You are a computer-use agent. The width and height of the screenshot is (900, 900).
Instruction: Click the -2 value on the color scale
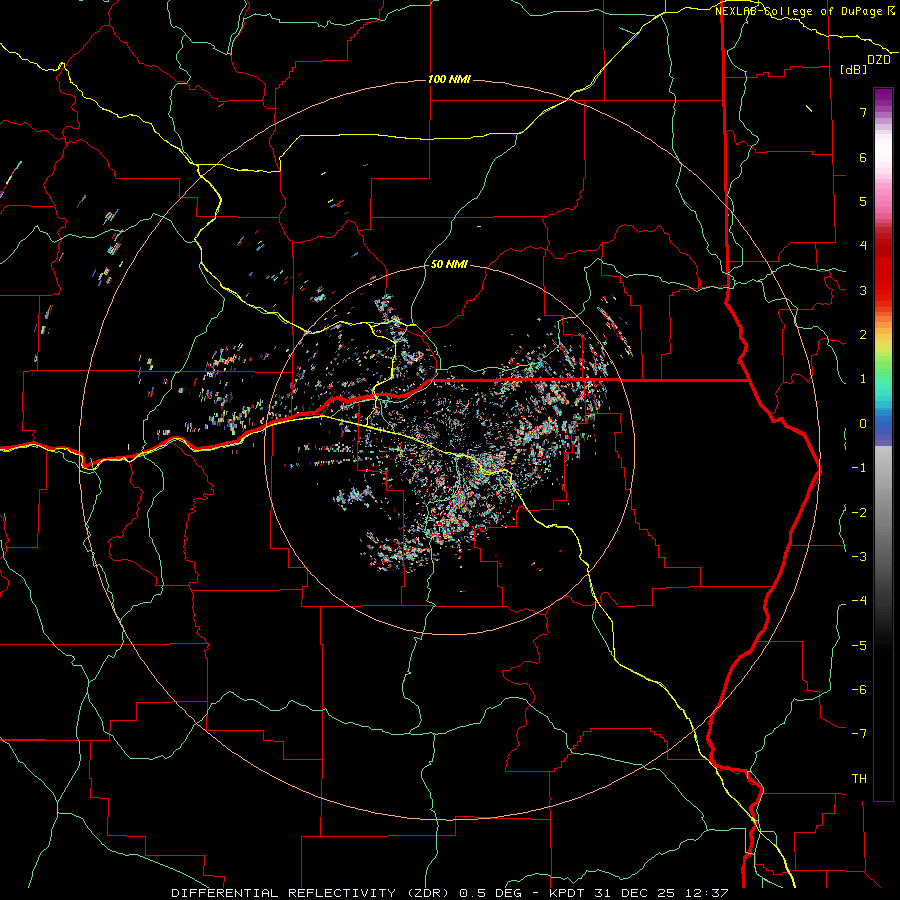pos(859,512)
